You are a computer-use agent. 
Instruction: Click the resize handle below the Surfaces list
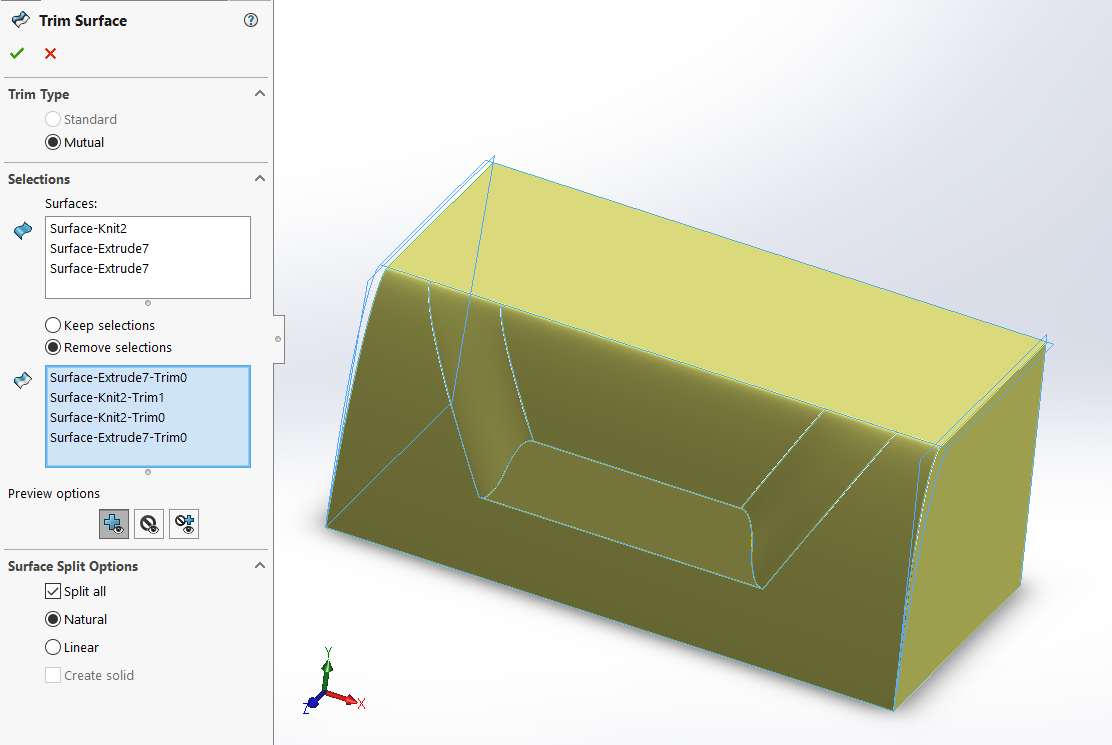click(x=148, y=303)
